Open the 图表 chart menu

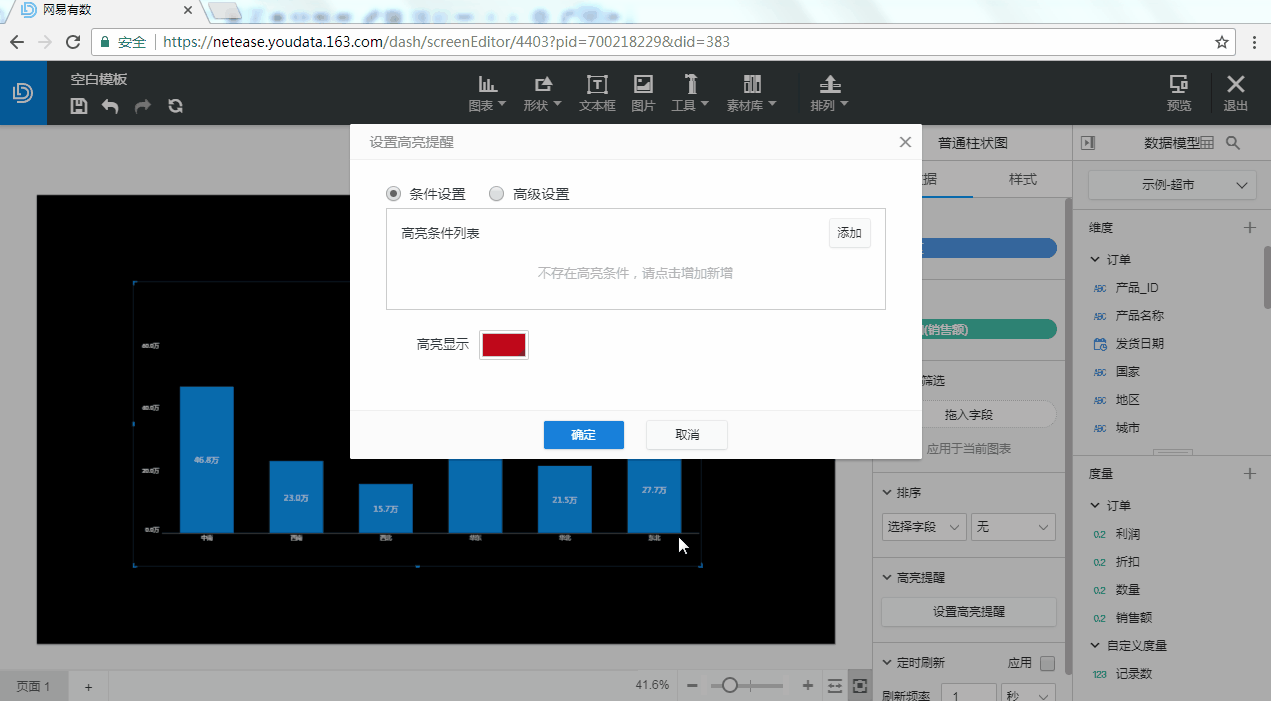488,93
